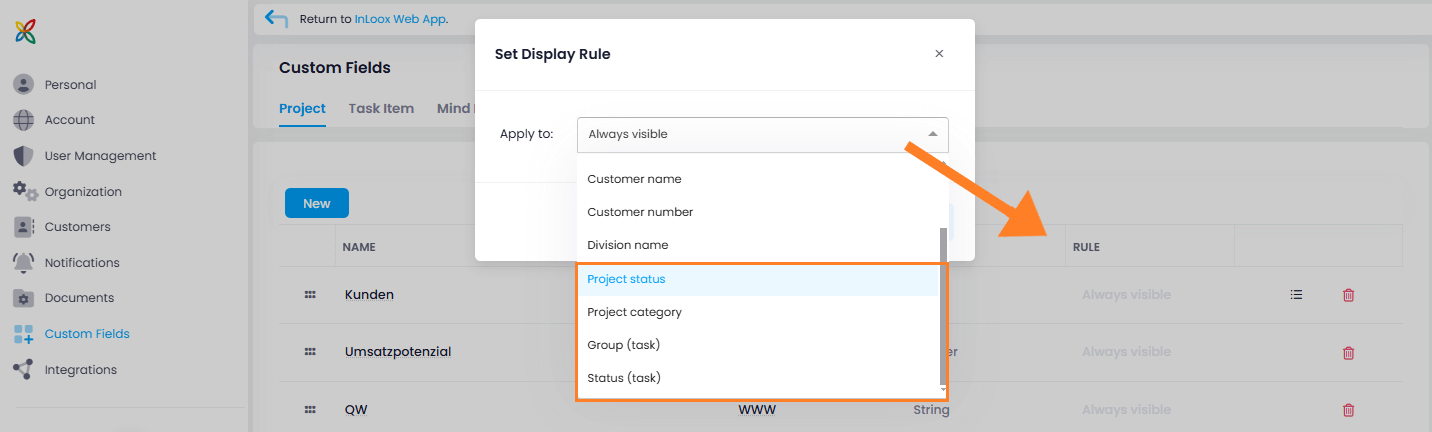Click the Personal avatar icon
This screenshot has height=432, width=1432.
(x=24, y=84)
